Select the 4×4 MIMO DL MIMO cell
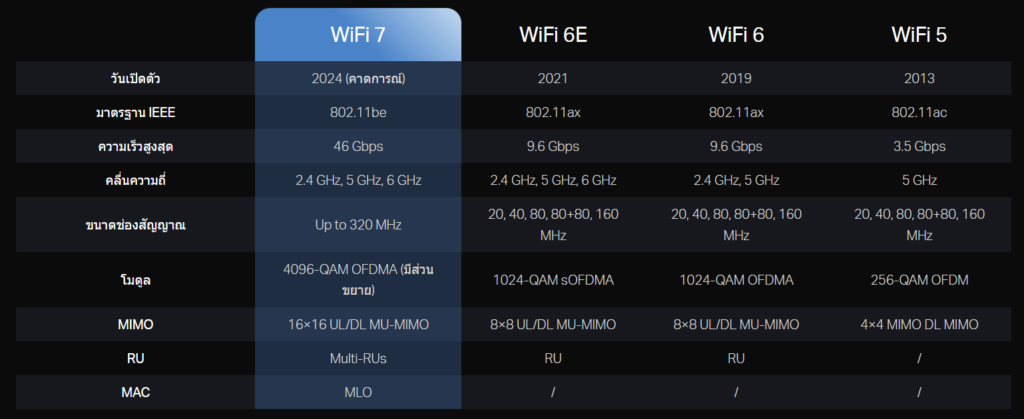1024x419 pixels. pyautogui.click(x=919, y=325)
